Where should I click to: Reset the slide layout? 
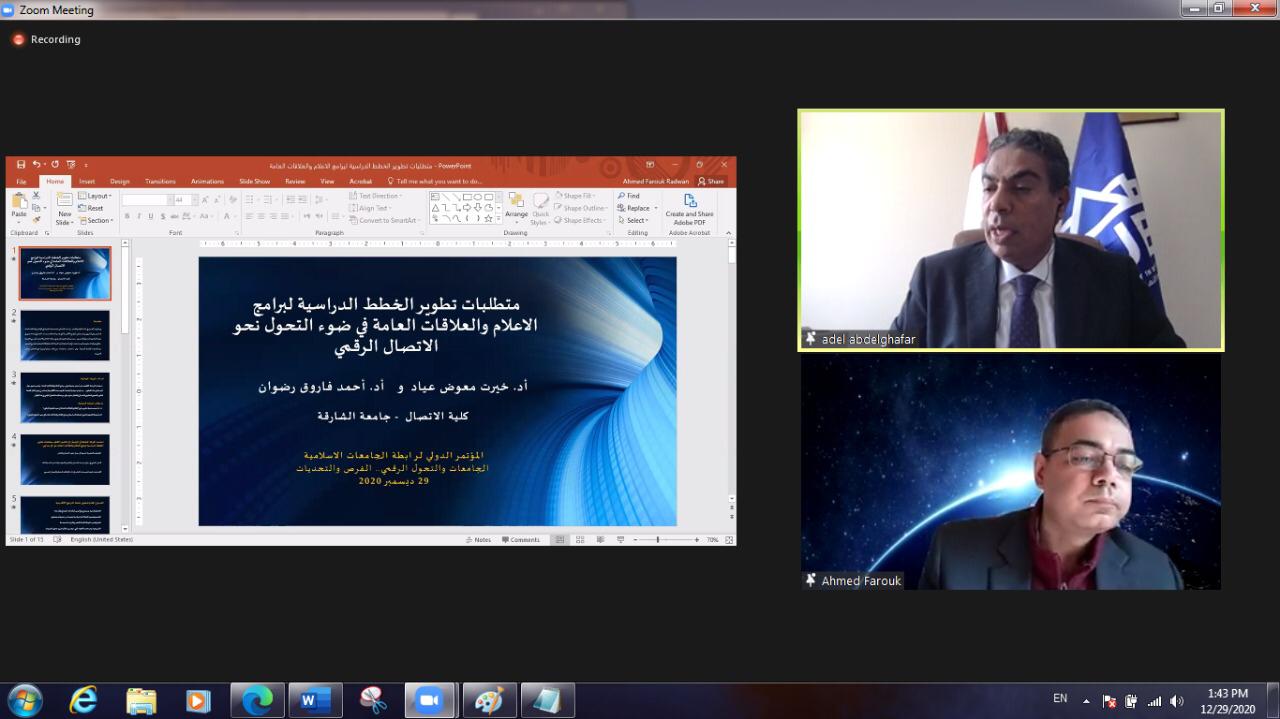[x=90, y=208]
